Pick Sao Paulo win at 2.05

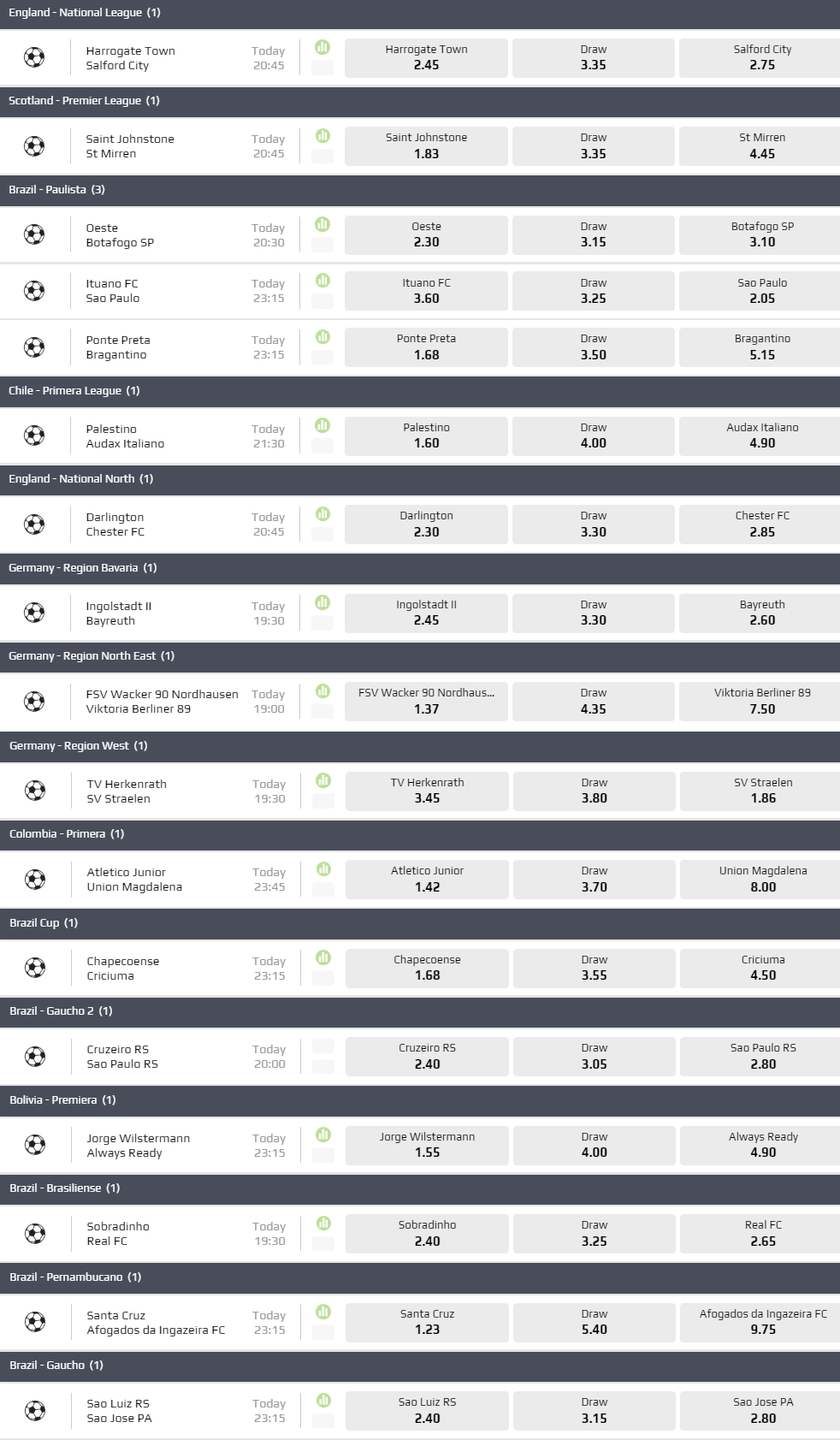point(761,291)
